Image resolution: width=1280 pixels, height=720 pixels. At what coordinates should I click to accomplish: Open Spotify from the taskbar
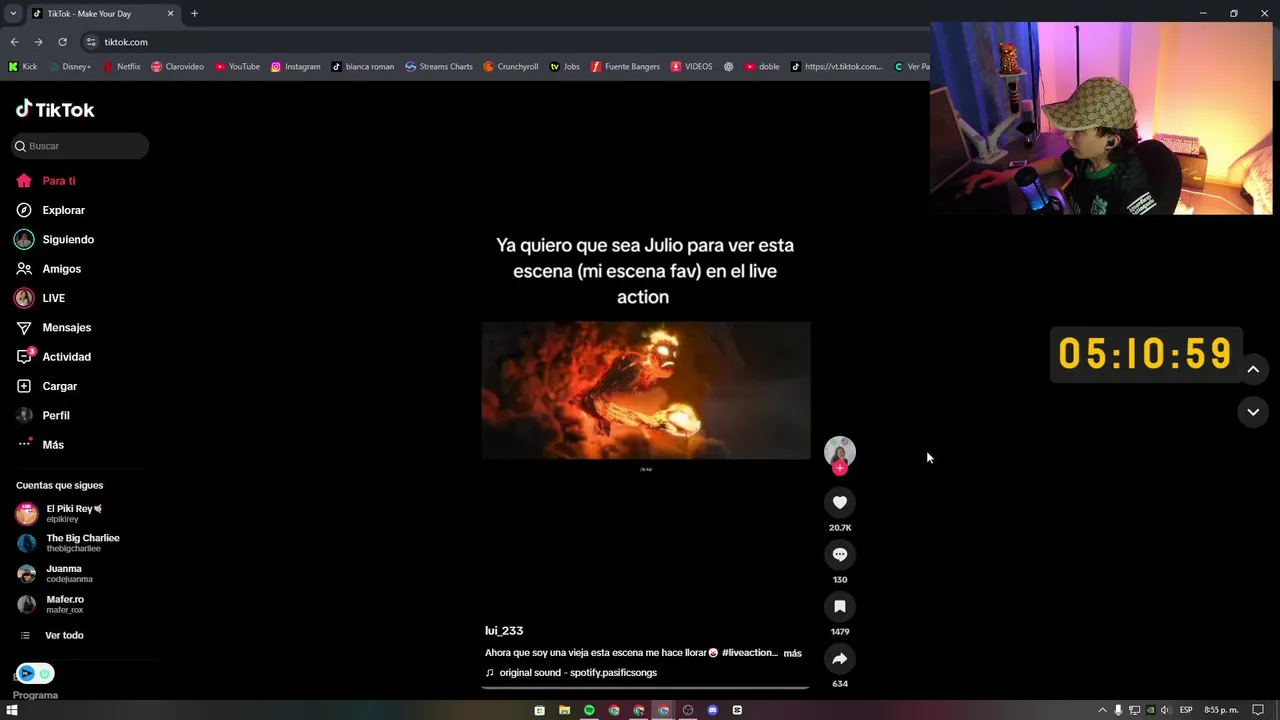589,710
